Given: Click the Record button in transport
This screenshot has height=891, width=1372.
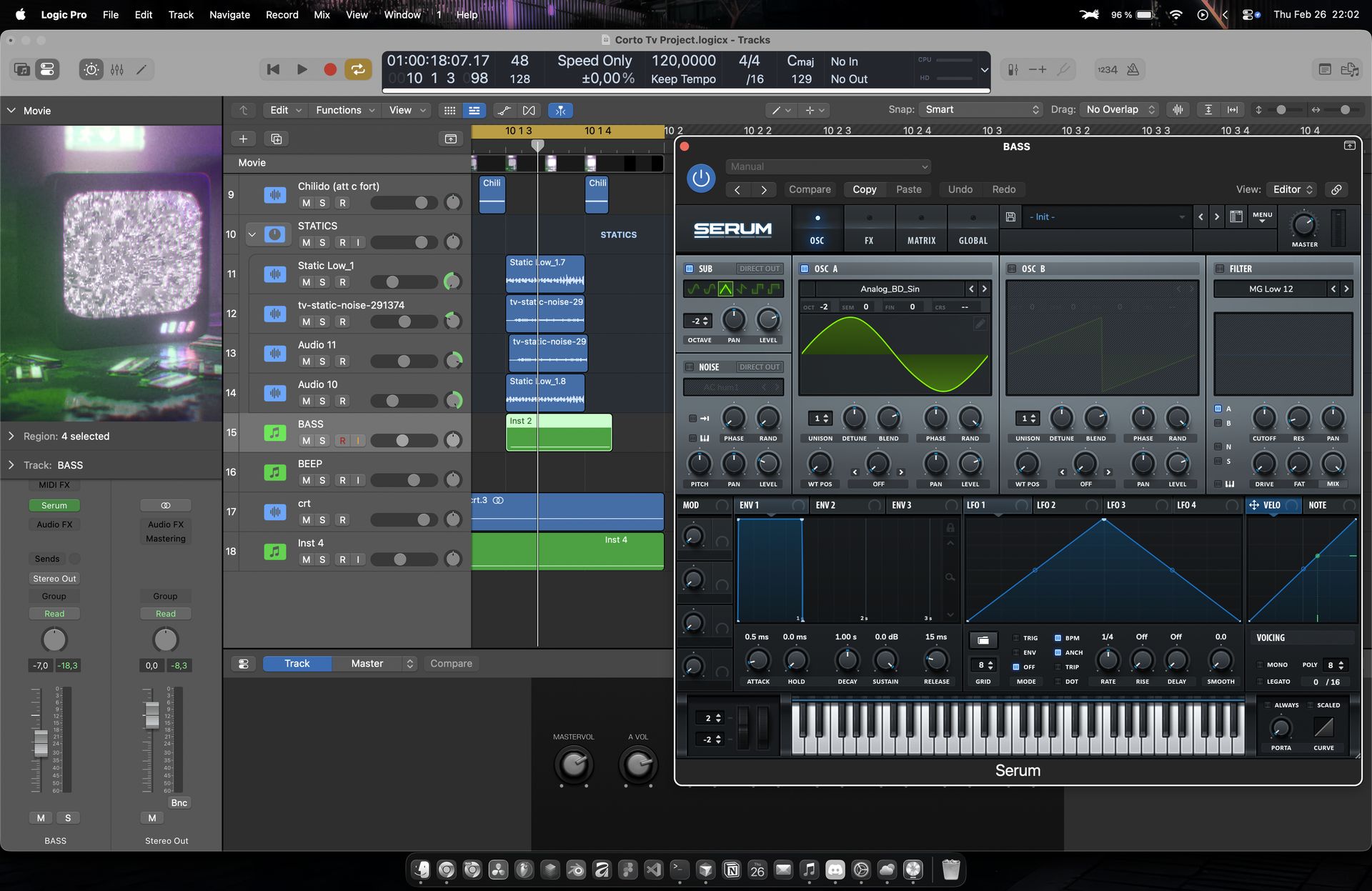Looking at the screenshot, I should pos(329,69).
